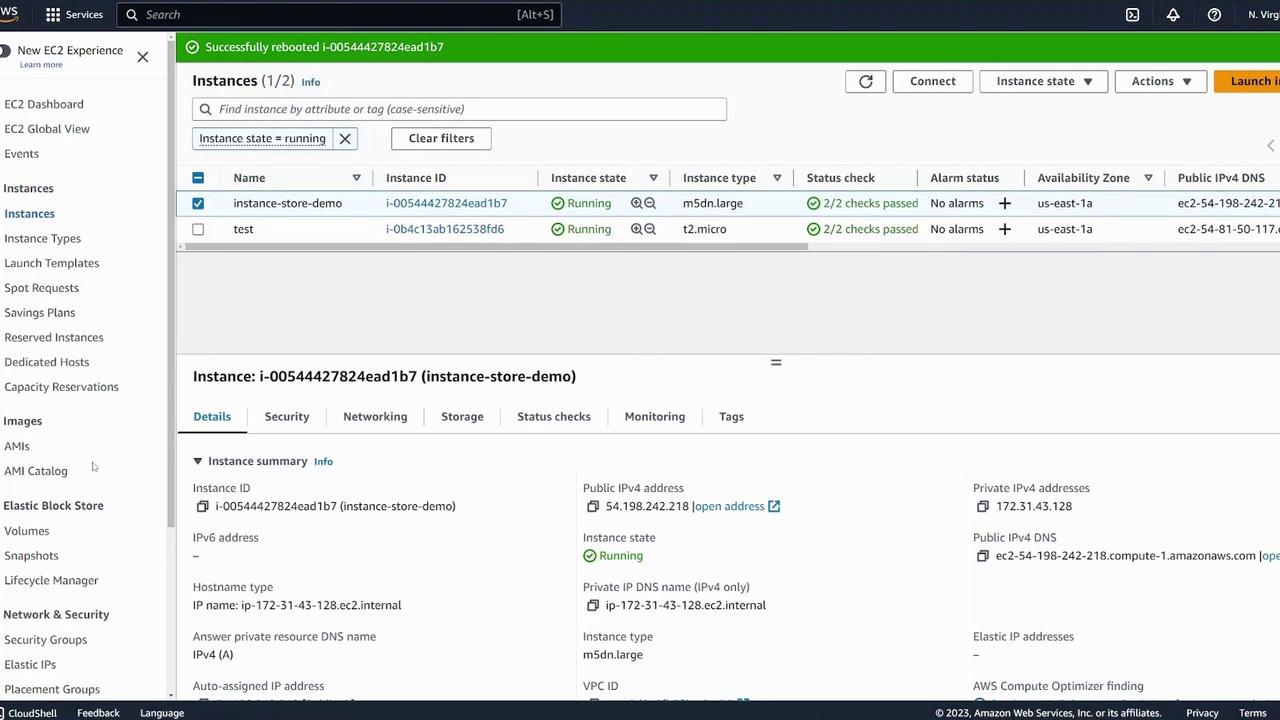This screenshot has width=1280, height=720.
Task: Open Security Groups in the sidebar
Action: 45,640
